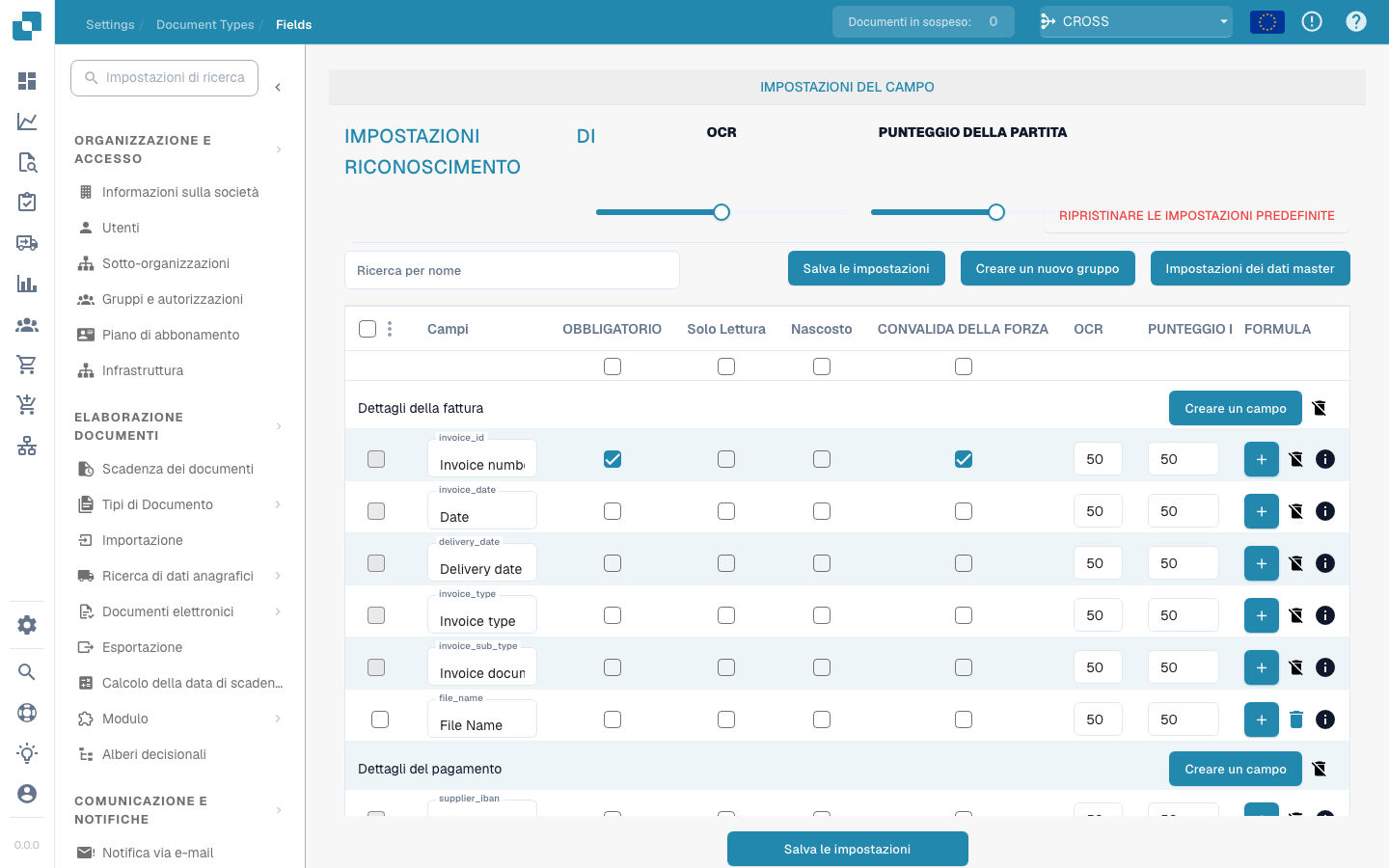
Task: Enable Solo Lettura for the Date field
Action: (x=726, y=511)
